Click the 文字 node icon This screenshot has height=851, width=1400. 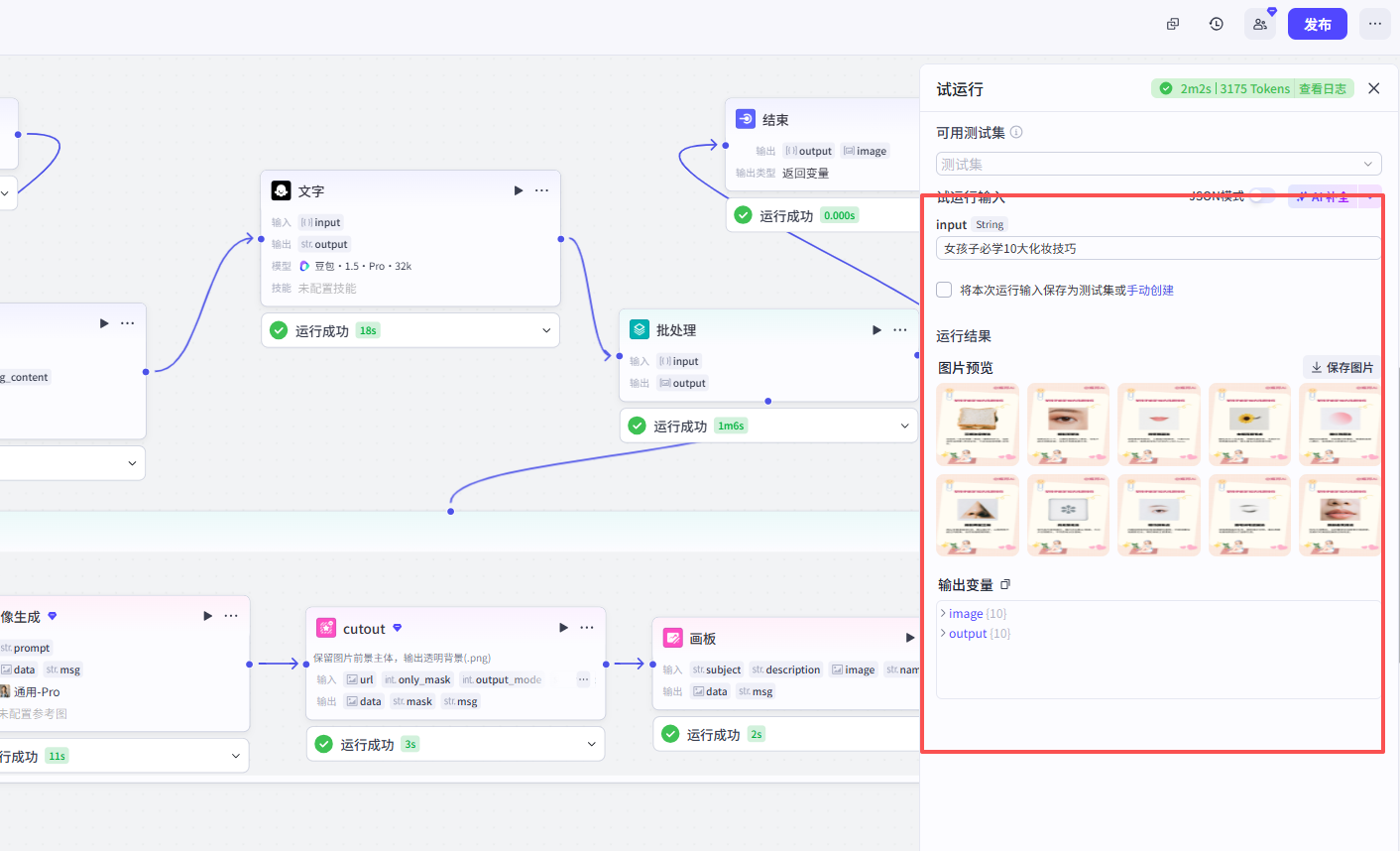click(282, 190)
